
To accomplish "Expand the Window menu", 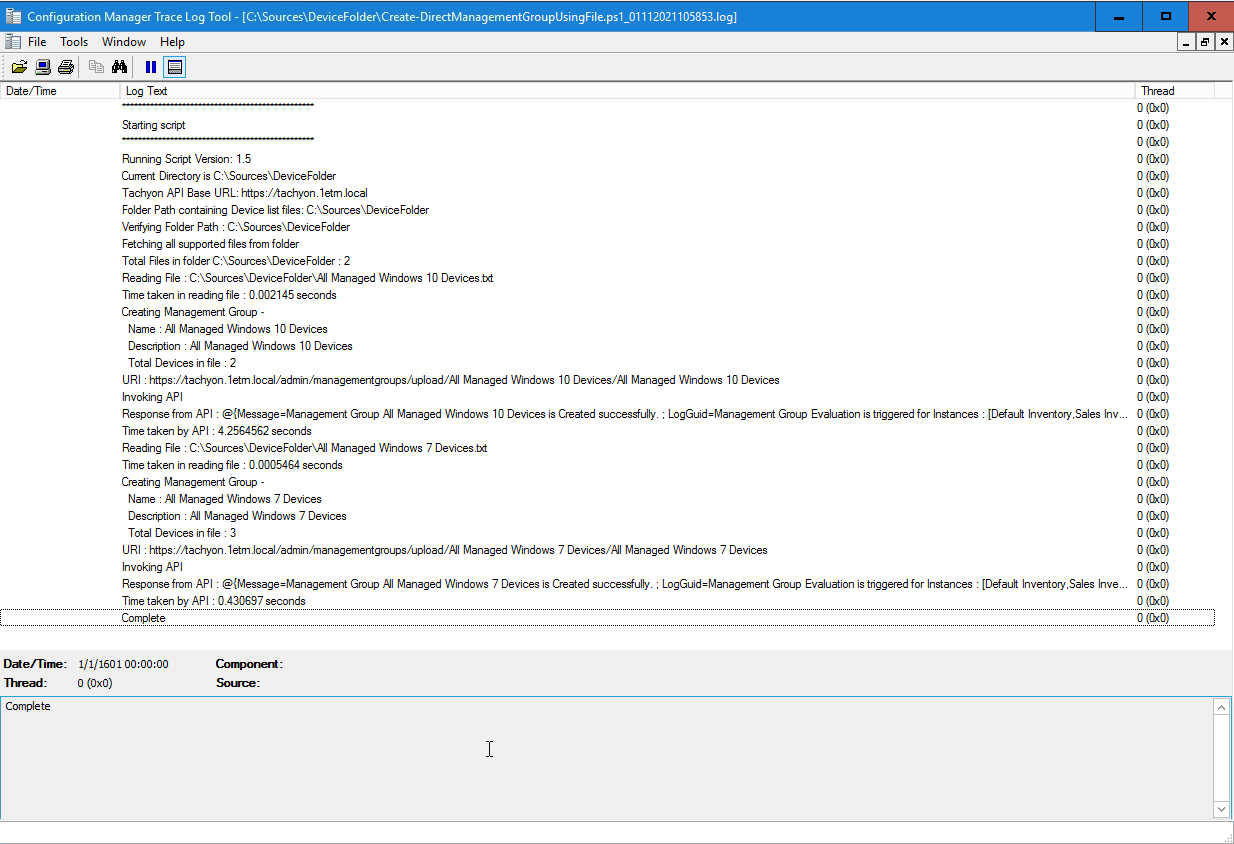I will tap(124, 42).
